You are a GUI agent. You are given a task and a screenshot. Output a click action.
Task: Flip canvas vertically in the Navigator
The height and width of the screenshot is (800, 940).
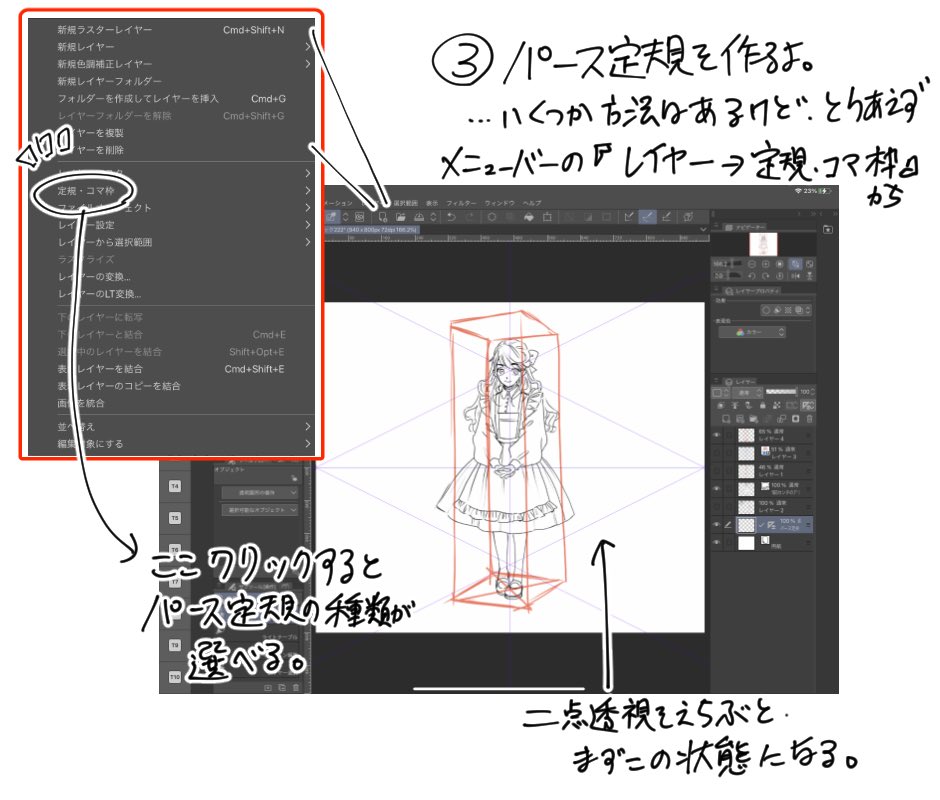click(x=809, y=276)
